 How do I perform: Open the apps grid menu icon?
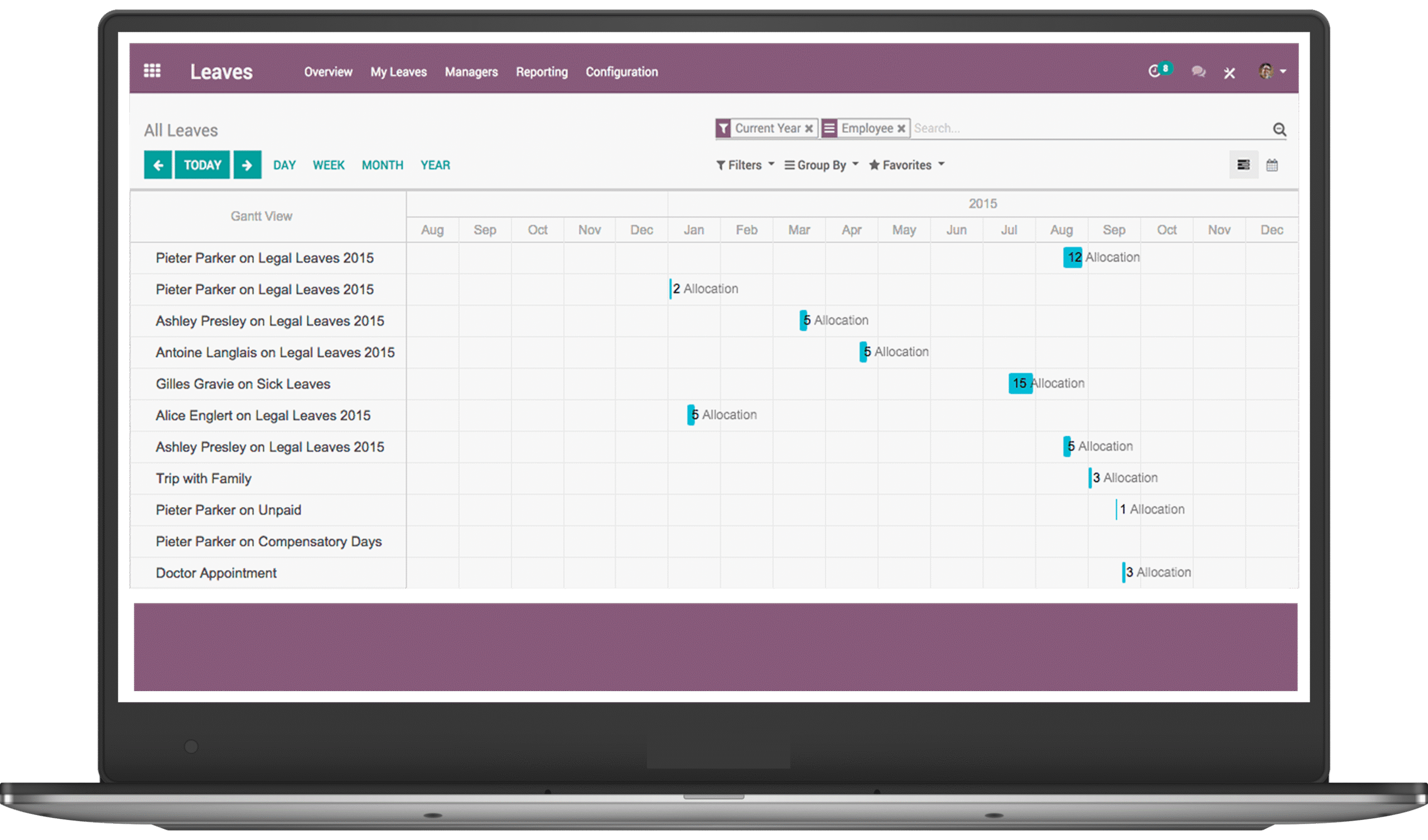click(x=152, y=71)
